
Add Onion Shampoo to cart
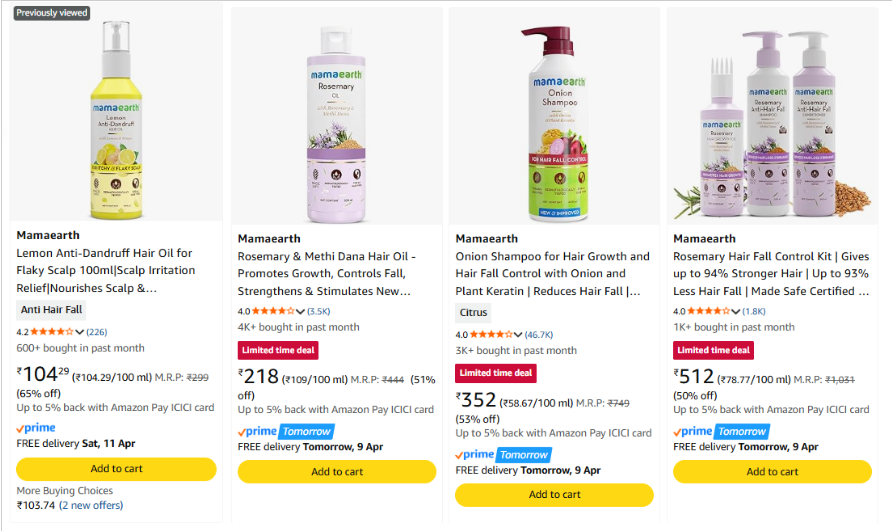(x=554, y=495)
